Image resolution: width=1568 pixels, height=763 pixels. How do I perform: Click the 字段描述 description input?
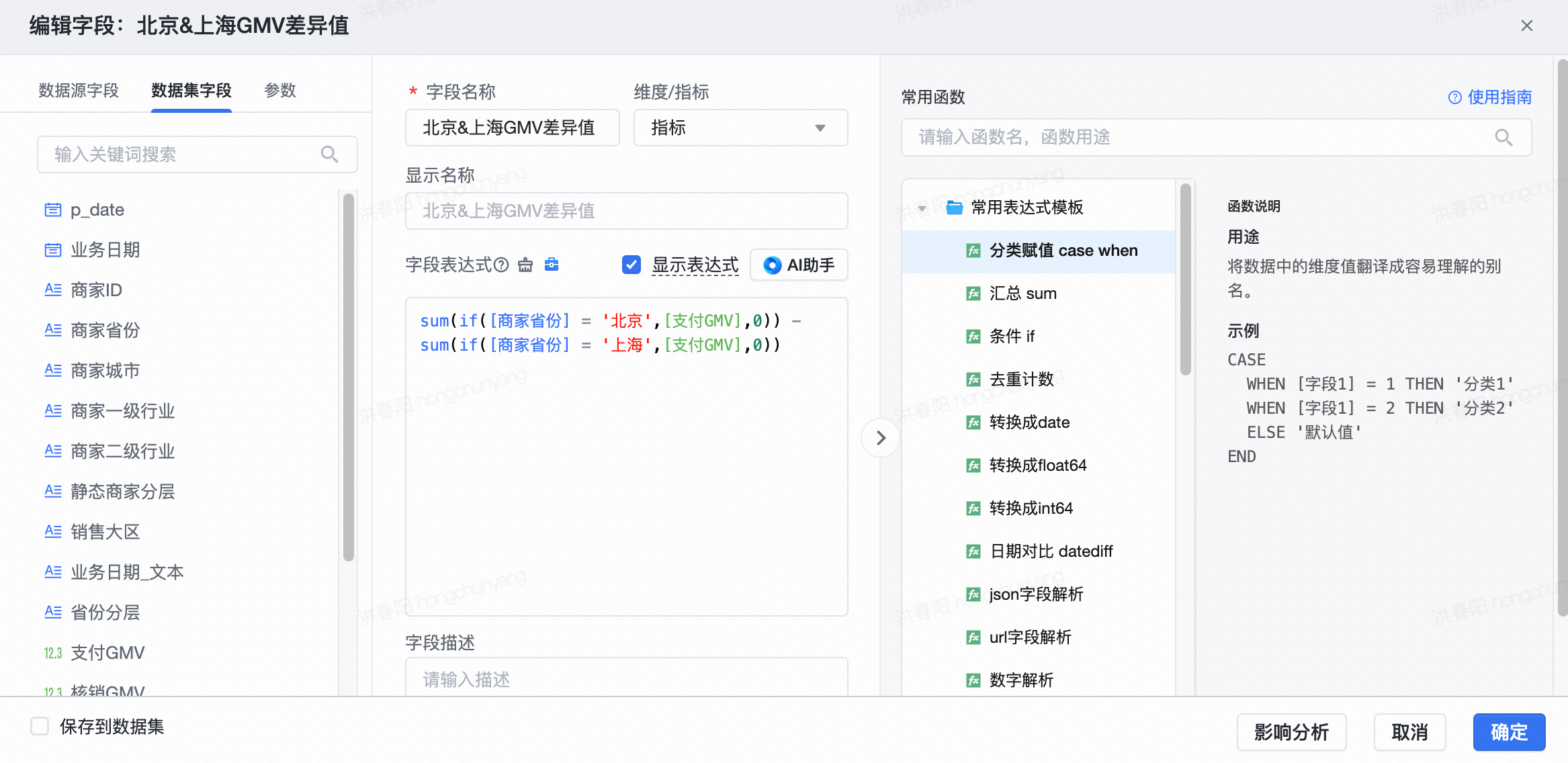pyautogui.click(x=626, y=678)
